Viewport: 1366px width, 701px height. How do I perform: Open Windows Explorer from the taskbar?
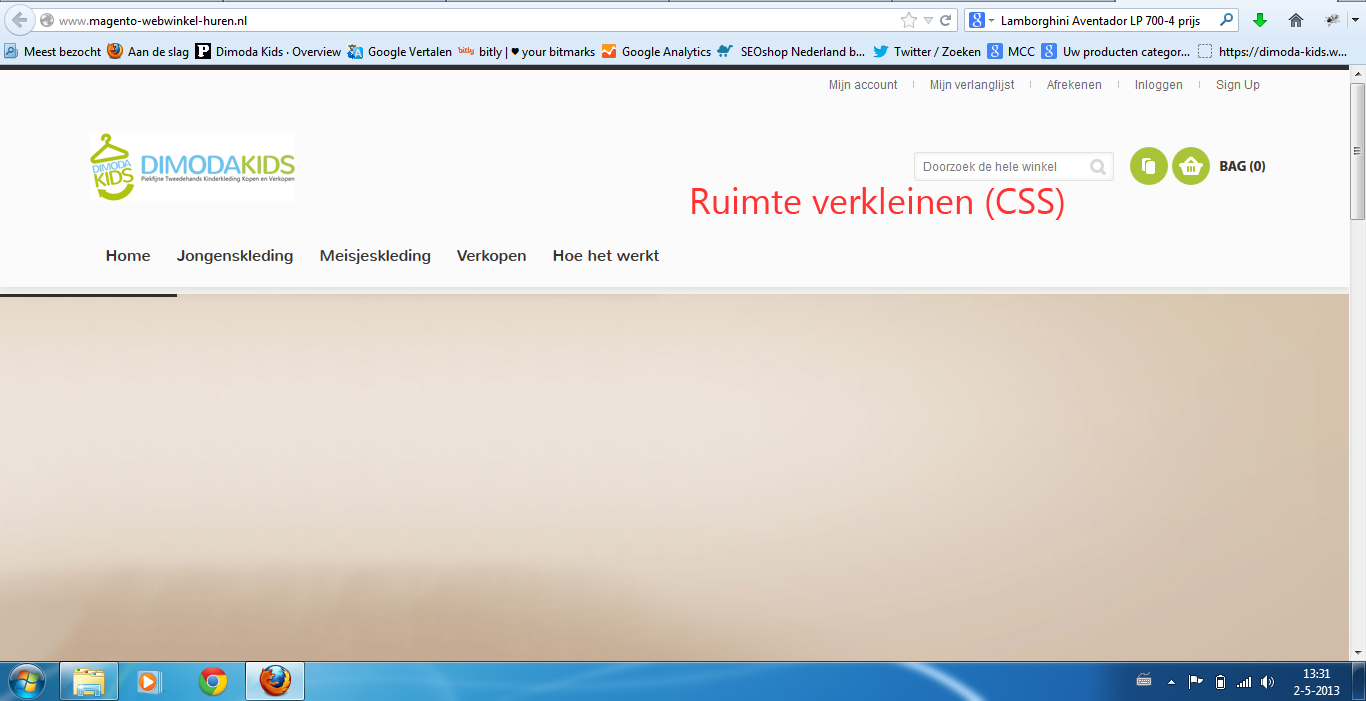89,681
